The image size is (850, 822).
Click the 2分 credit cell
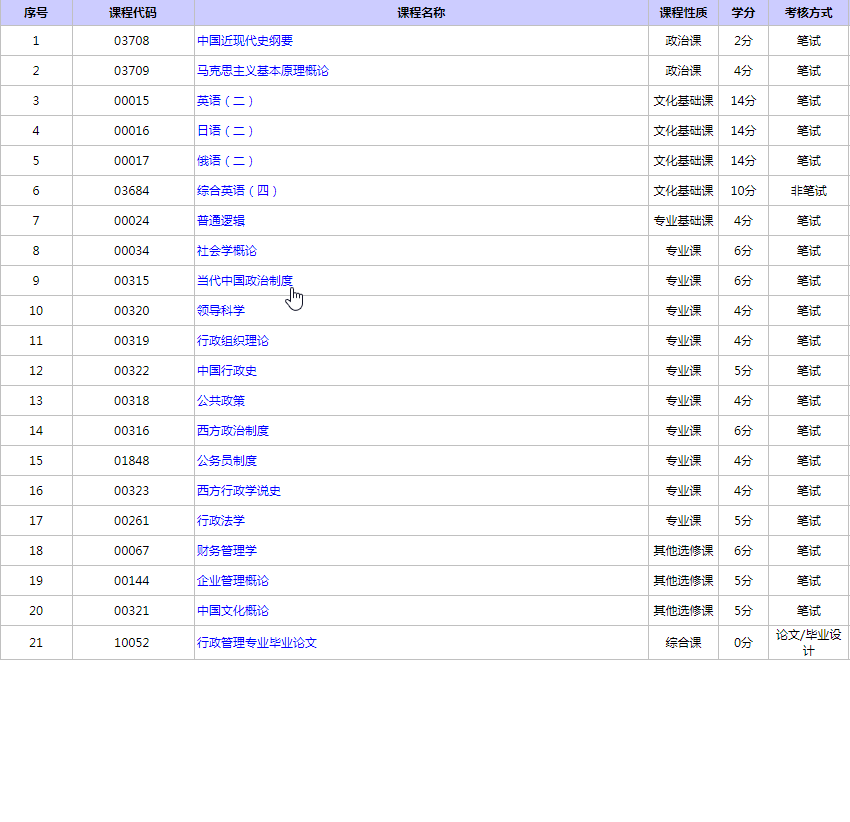click(x=743, y=41)
